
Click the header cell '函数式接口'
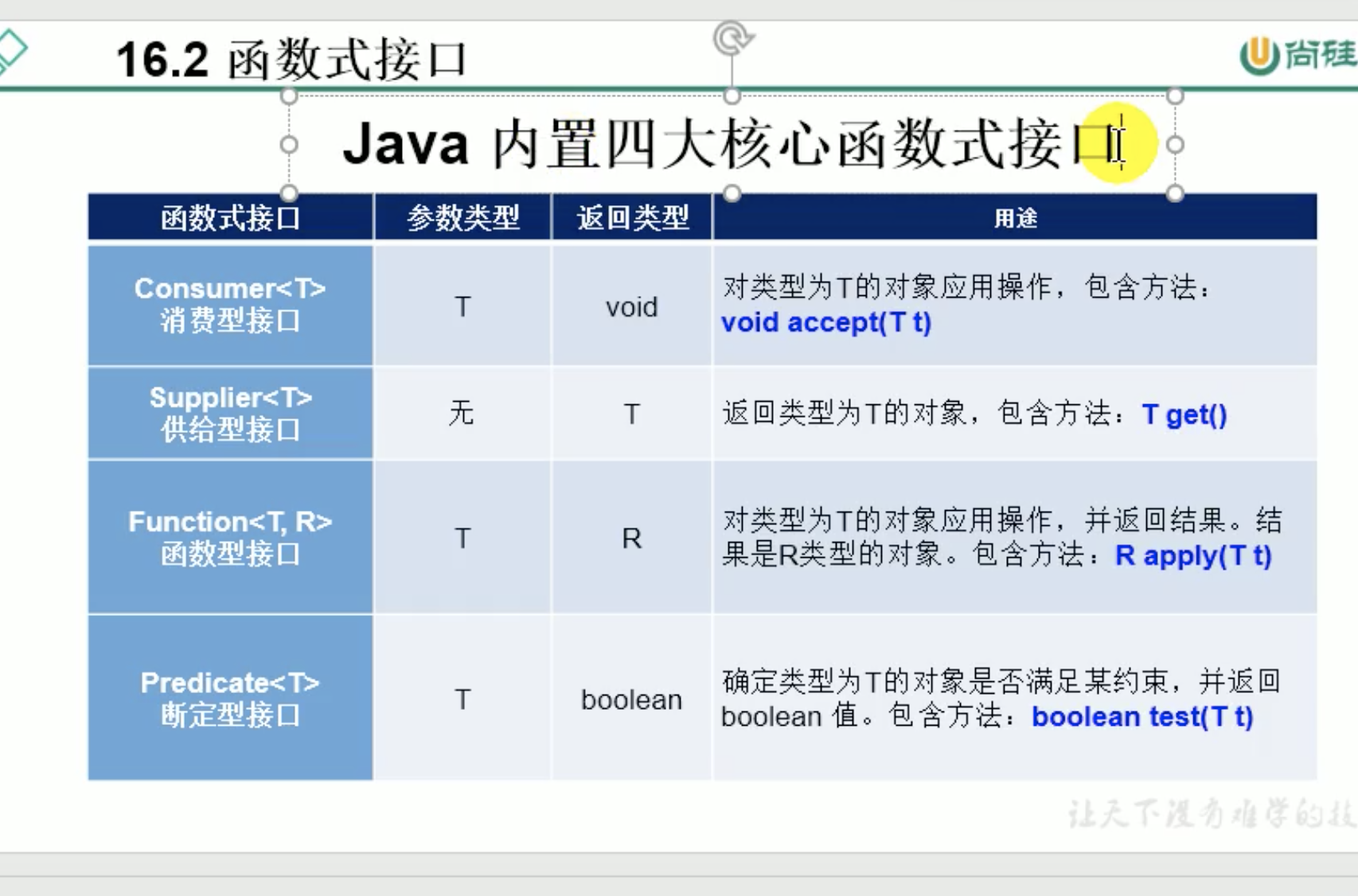[230, 217]
